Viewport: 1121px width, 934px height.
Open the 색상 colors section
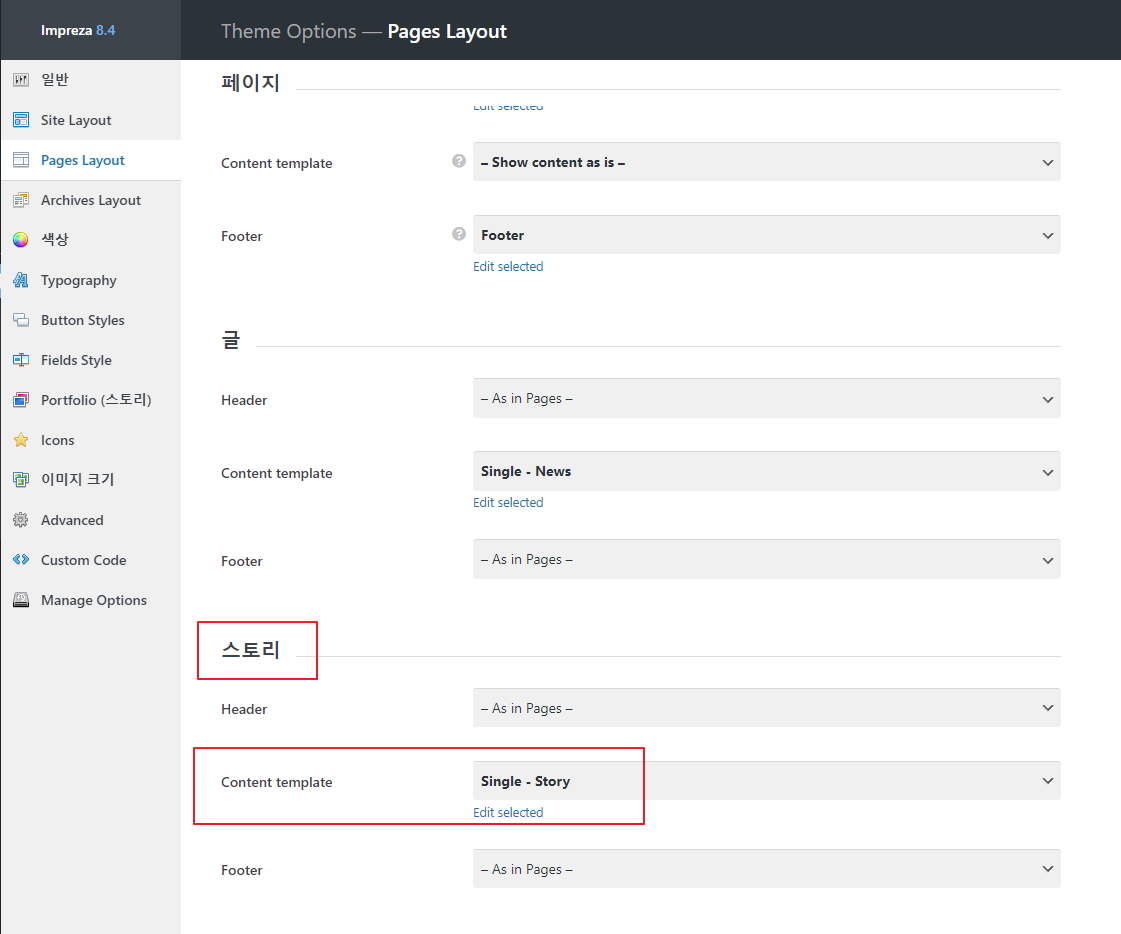pyautogui.click(x=91, y=240)
